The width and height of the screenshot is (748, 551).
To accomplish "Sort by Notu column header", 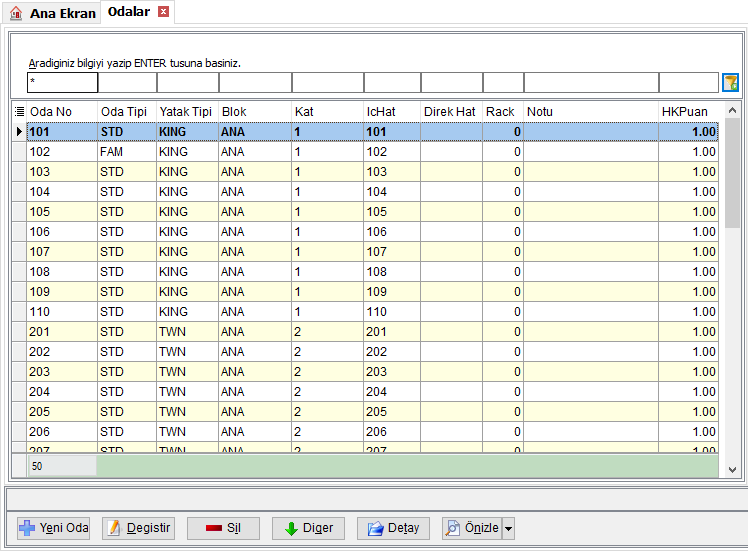I will (x=591, y=112).
